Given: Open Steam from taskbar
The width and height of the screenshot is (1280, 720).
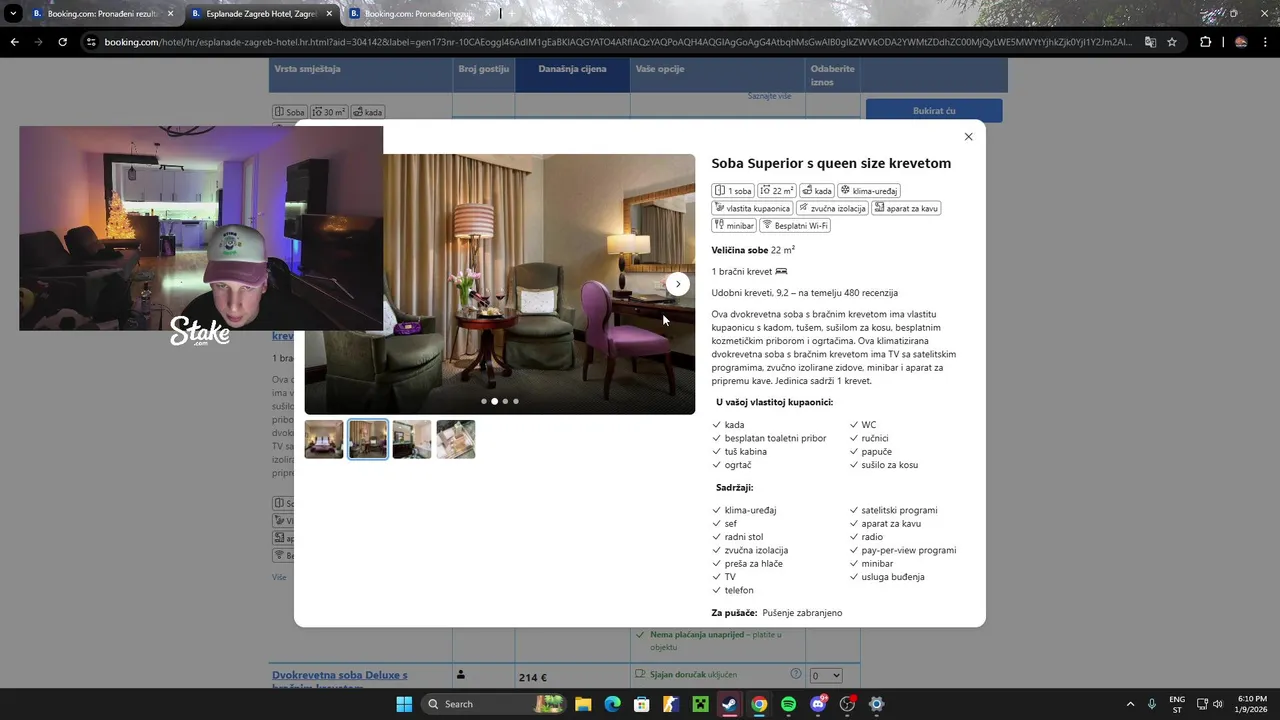Looking at the screenshot, I should (x=730, y=704).
